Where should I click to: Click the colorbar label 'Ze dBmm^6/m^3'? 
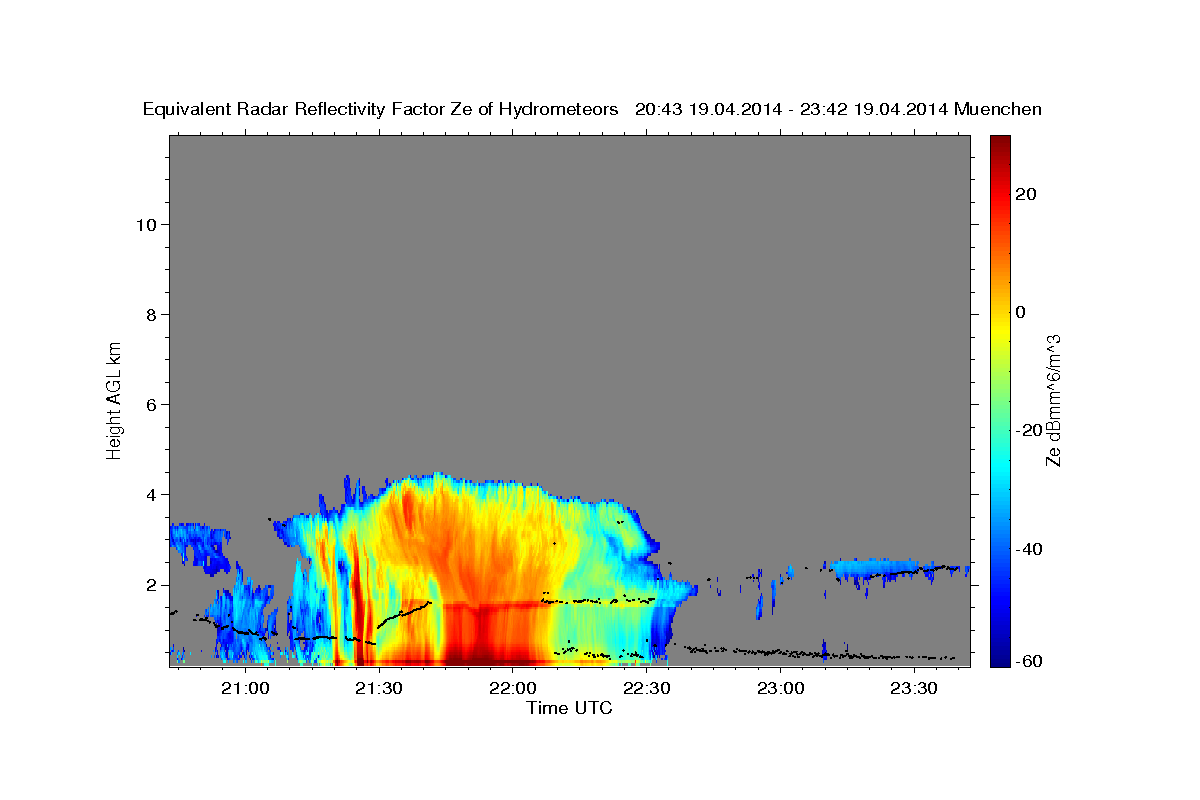coord(1053,400)
